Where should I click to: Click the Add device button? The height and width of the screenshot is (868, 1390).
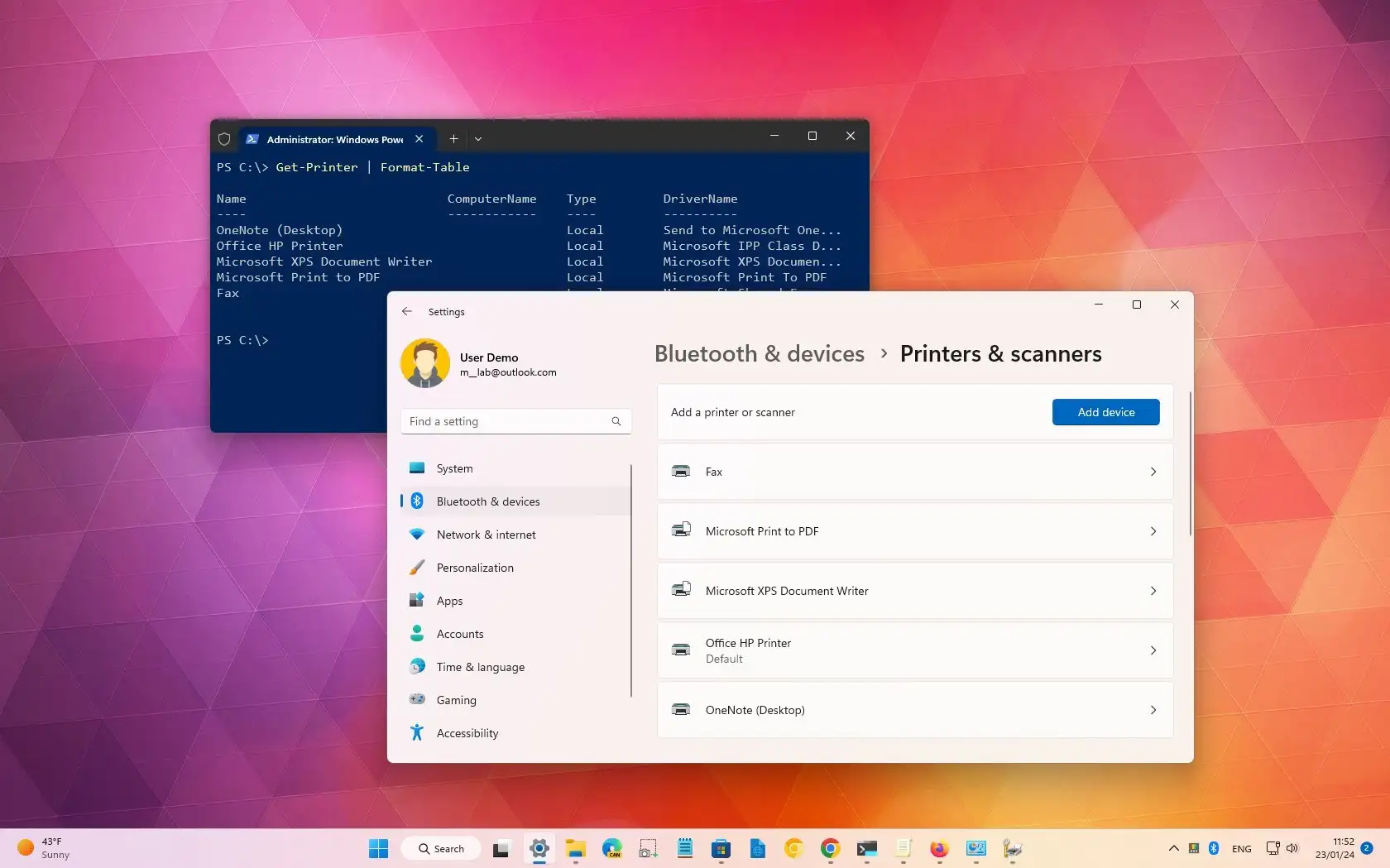(1105, 412)
